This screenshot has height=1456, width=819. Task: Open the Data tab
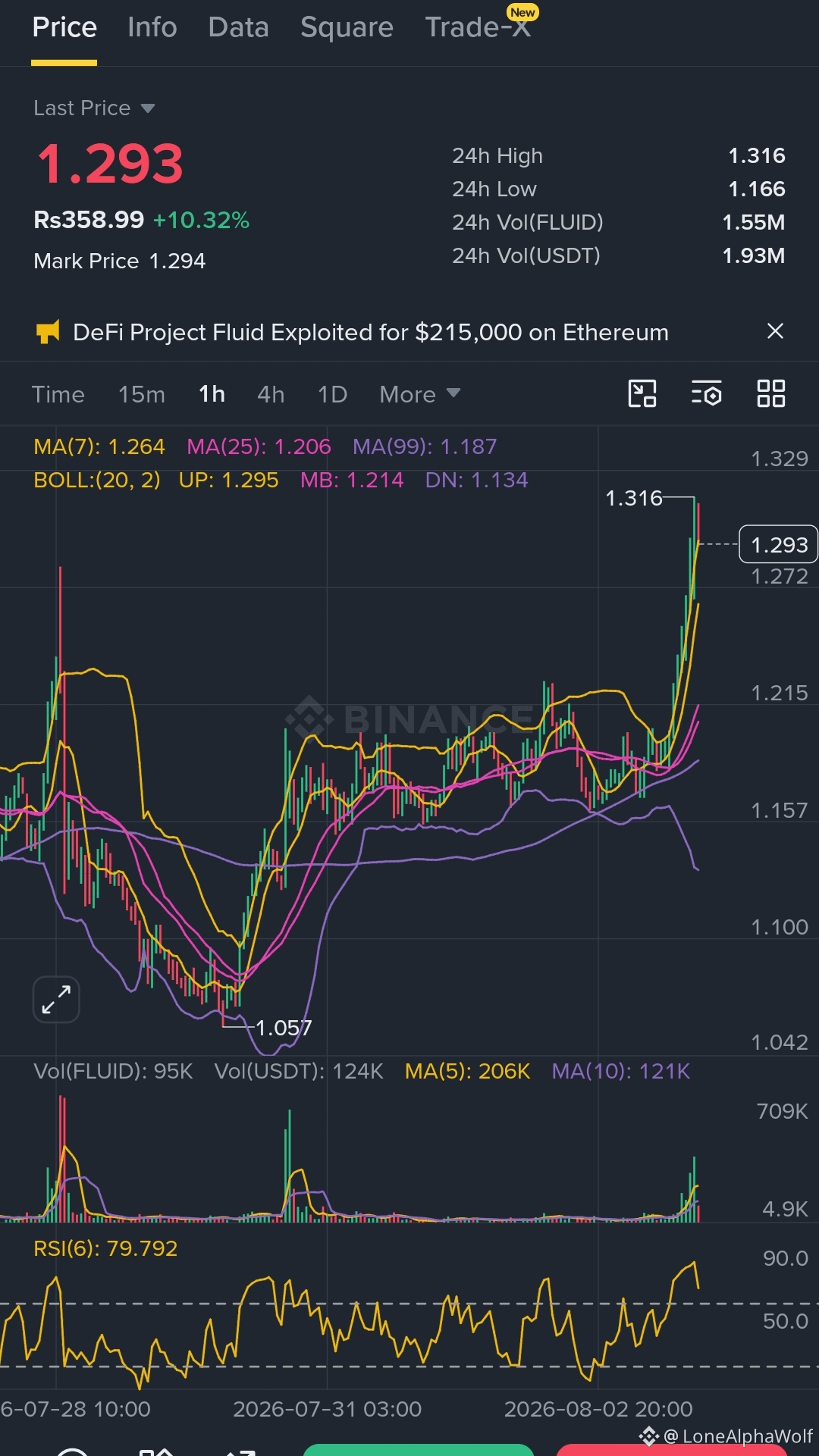coord(238,28)
